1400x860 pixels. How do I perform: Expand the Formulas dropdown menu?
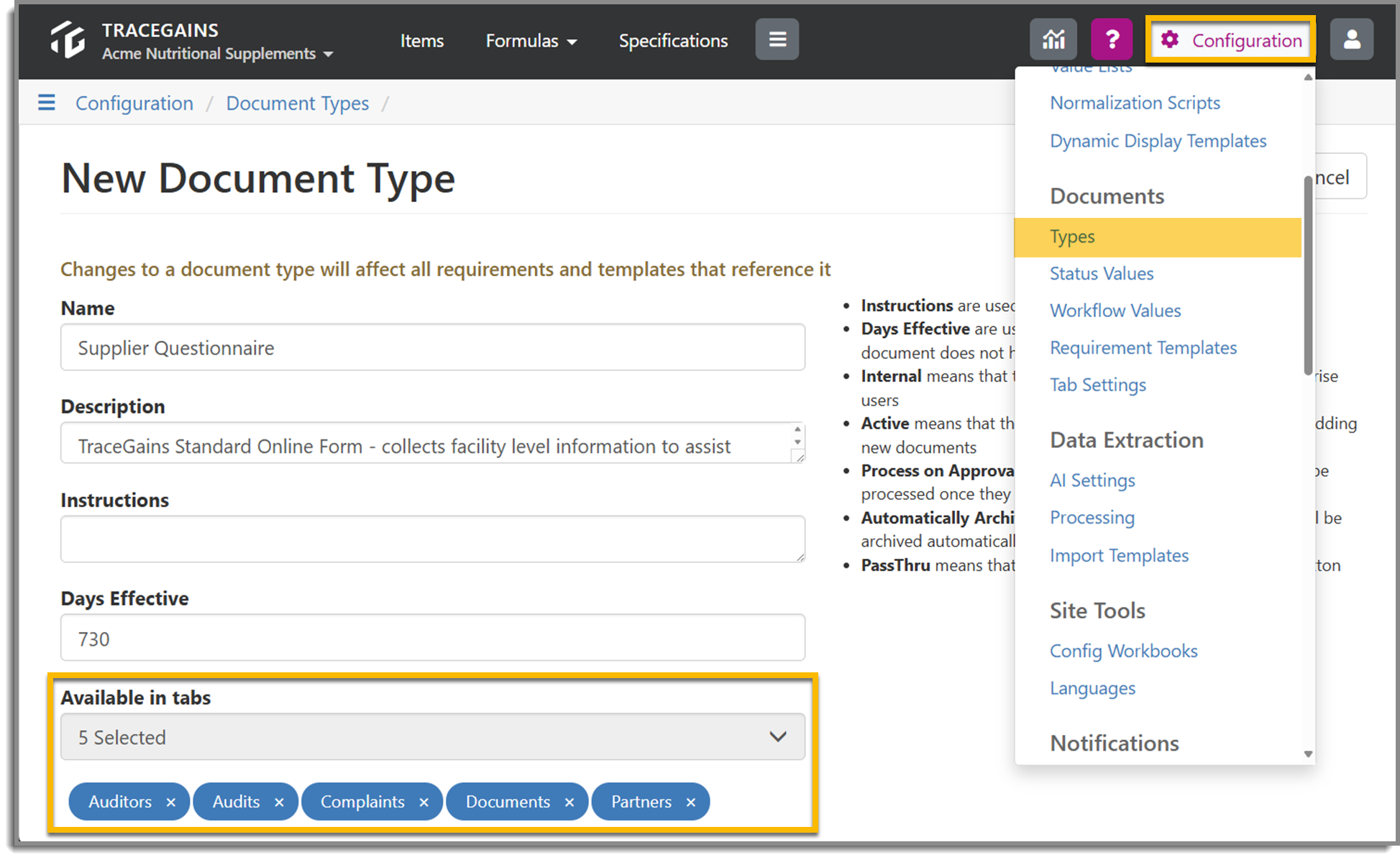pyautogui.click(x=531, y=41)
